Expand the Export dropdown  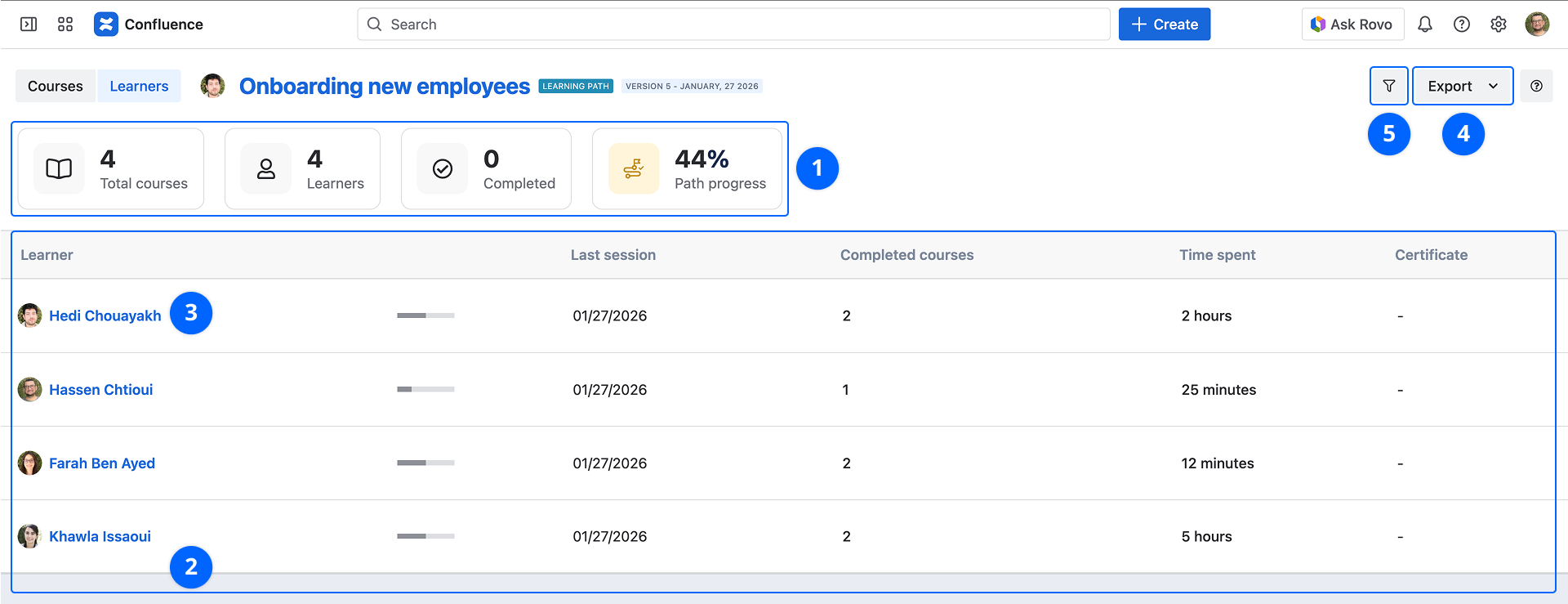(1462, 86)
